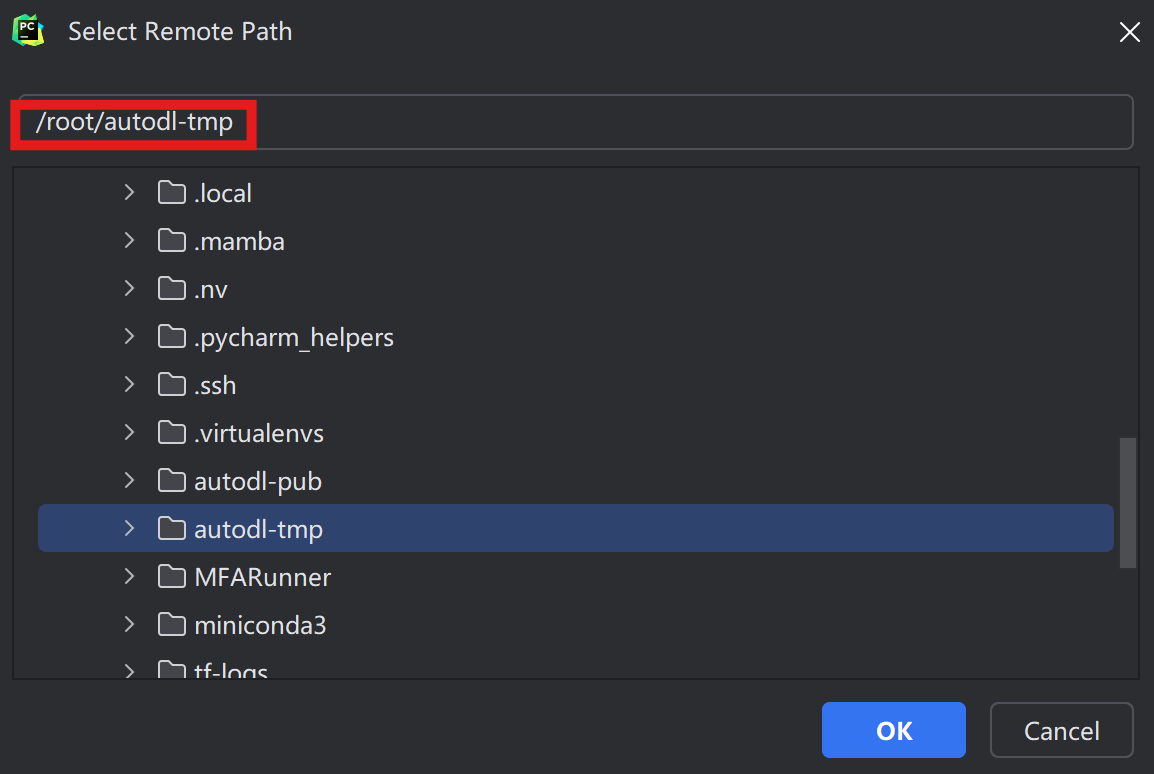Image resolution: width=1154 pixels, height=774 pixels.
Task: Expand the autodl-tmp folder chevron
Action: [x=129, y=529]
